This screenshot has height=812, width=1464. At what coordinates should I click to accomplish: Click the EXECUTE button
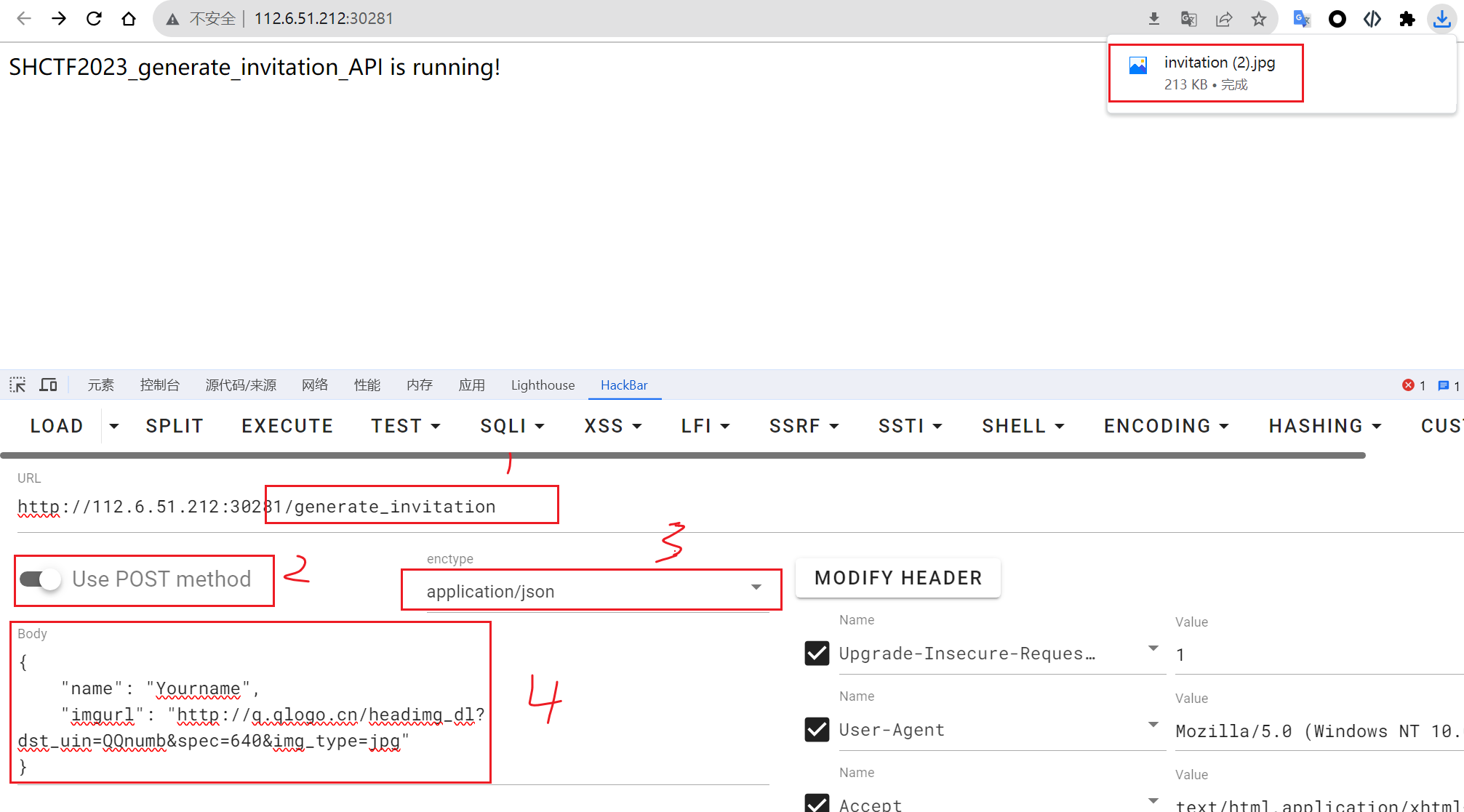click(287, 426)
